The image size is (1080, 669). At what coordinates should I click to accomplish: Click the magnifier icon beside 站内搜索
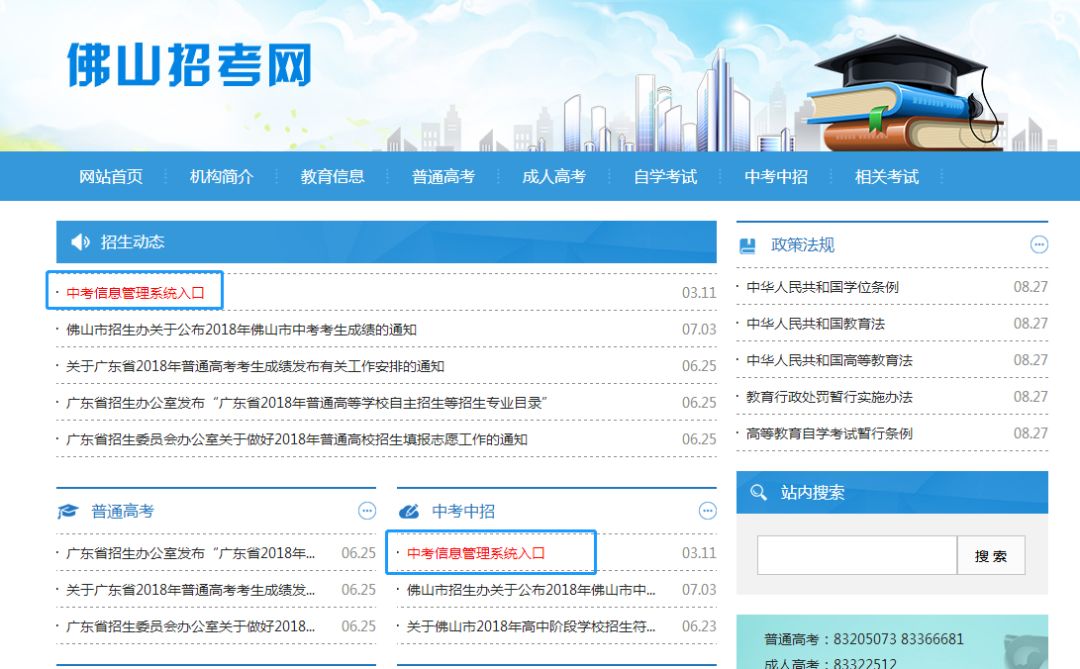(759, 492)
